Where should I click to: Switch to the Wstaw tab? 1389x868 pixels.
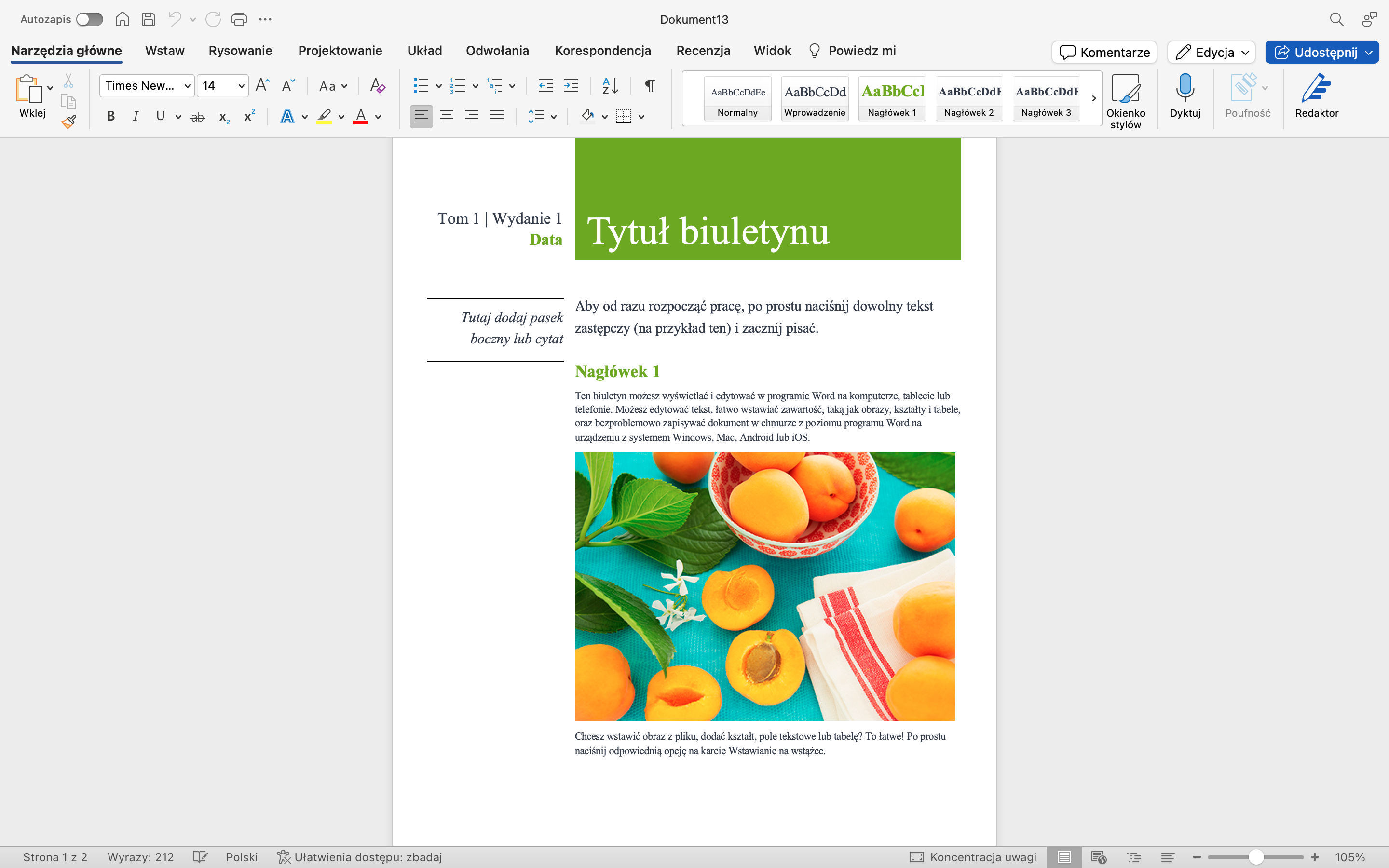click(x=164, y=51)
